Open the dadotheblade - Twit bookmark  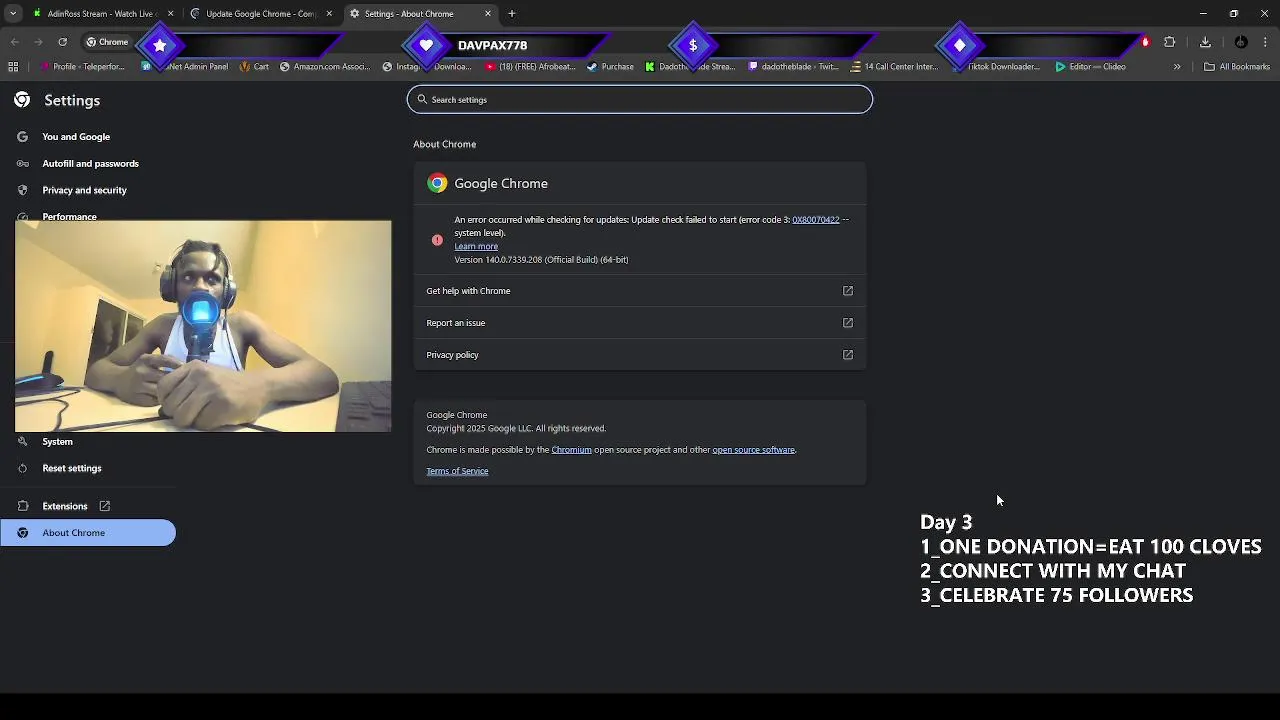(x=794, y=67)
